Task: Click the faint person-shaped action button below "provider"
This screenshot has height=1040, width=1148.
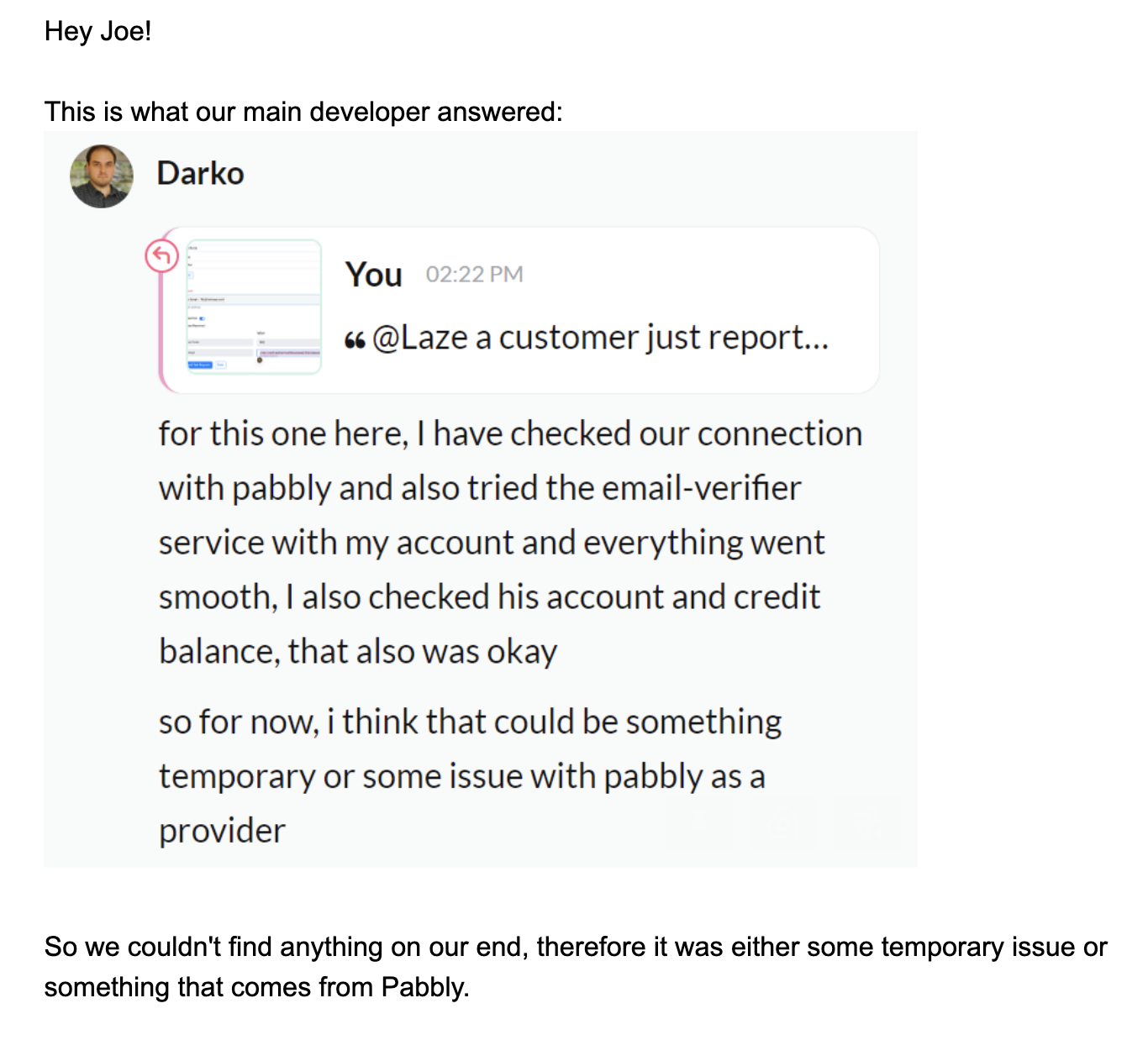Action: click(867, 822)
